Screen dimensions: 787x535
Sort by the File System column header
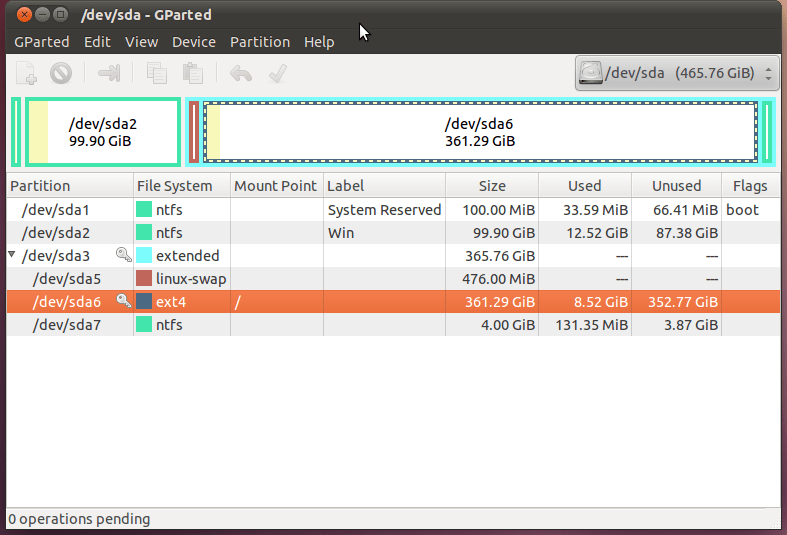point(182,186)
